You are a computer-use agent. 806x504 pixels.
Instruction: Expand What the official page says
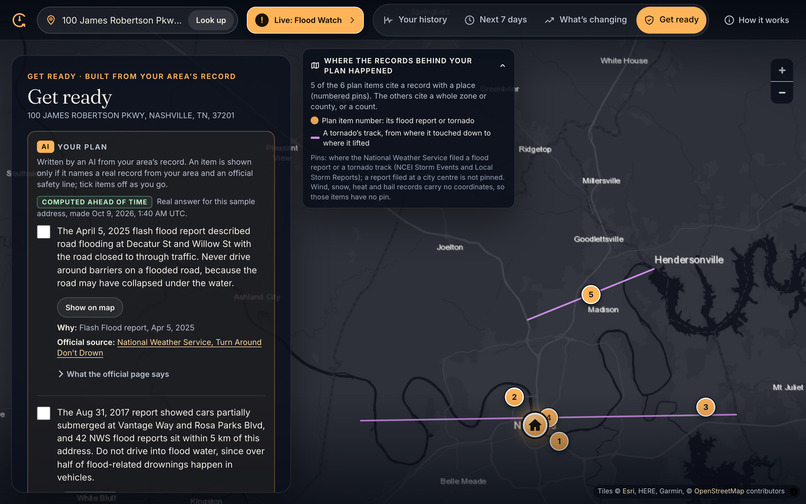click(x=114, y=374)
